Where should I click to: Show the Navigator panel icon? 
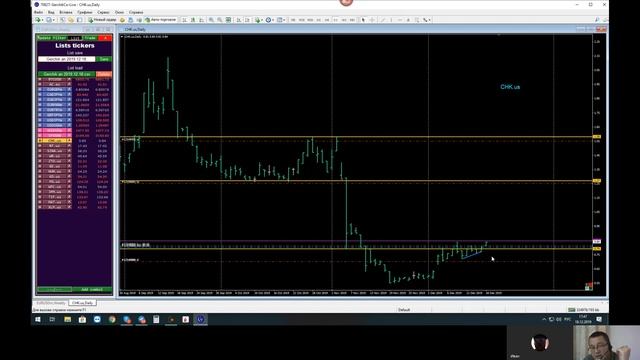click(80, 20)
